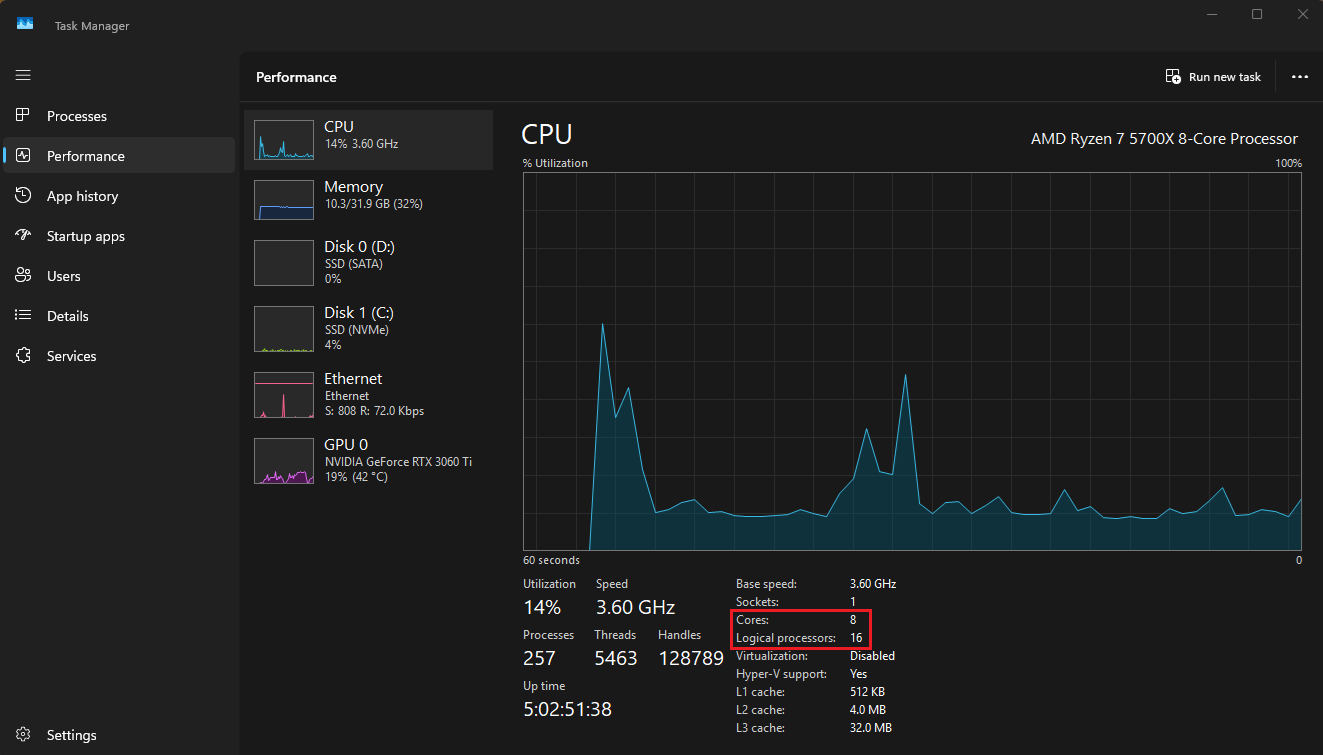The width and height of the screenshot is (1323, 755).
Task: Click the Task Manager app icon
Action: 25,24
